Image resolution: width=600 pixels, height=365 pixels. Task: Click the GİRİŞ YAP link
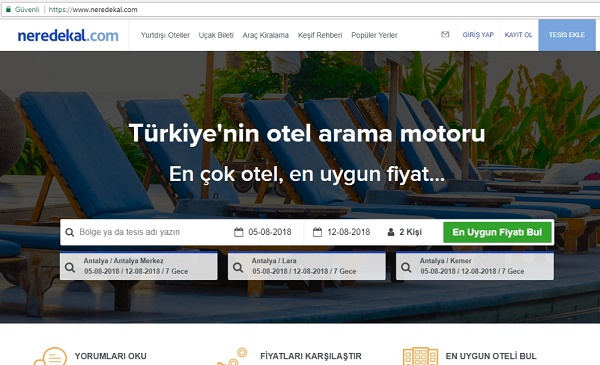(478, 35)
